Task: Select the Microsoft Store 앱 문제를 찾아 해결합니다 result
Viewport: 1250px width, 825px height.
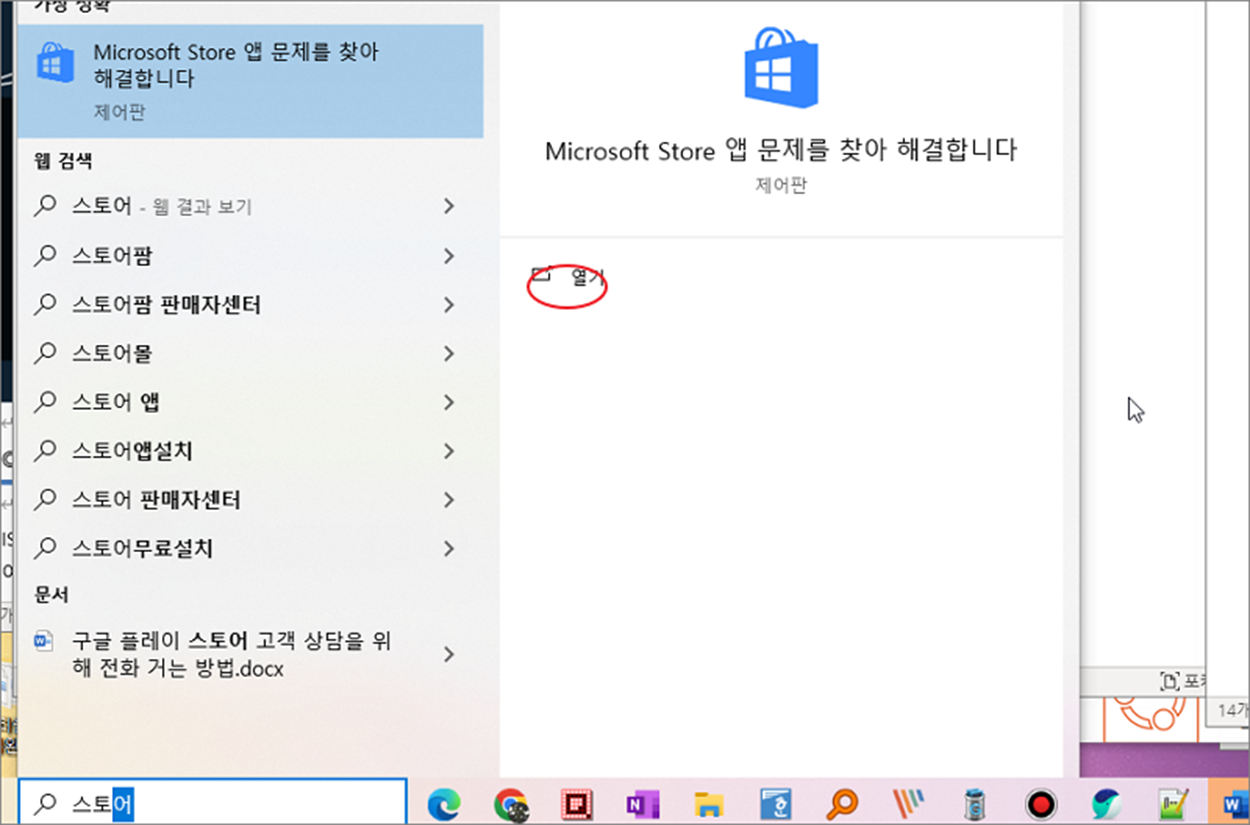Action: [250, 81]
